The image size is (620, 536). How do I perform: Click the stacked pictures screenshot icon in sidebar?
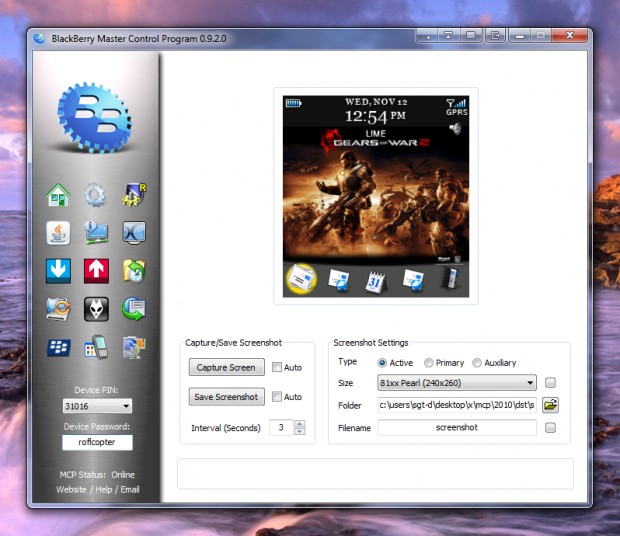tap(134, 347)
